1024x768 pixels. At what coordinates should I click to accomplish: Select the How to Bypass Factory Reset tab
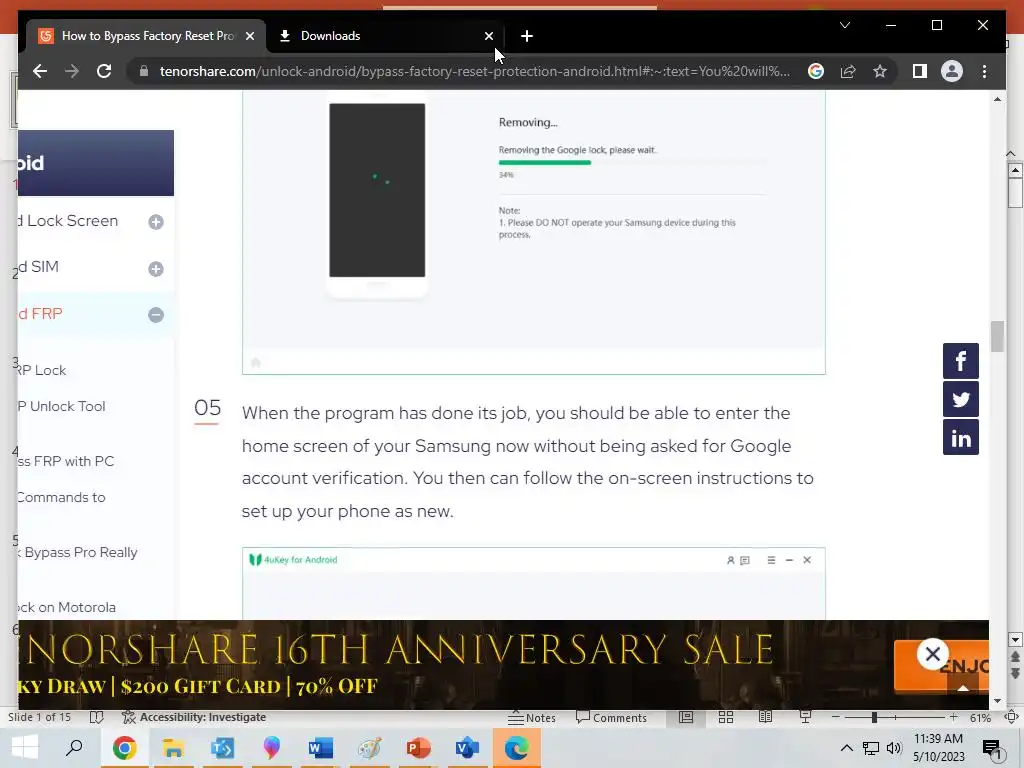tap(145, 36)
